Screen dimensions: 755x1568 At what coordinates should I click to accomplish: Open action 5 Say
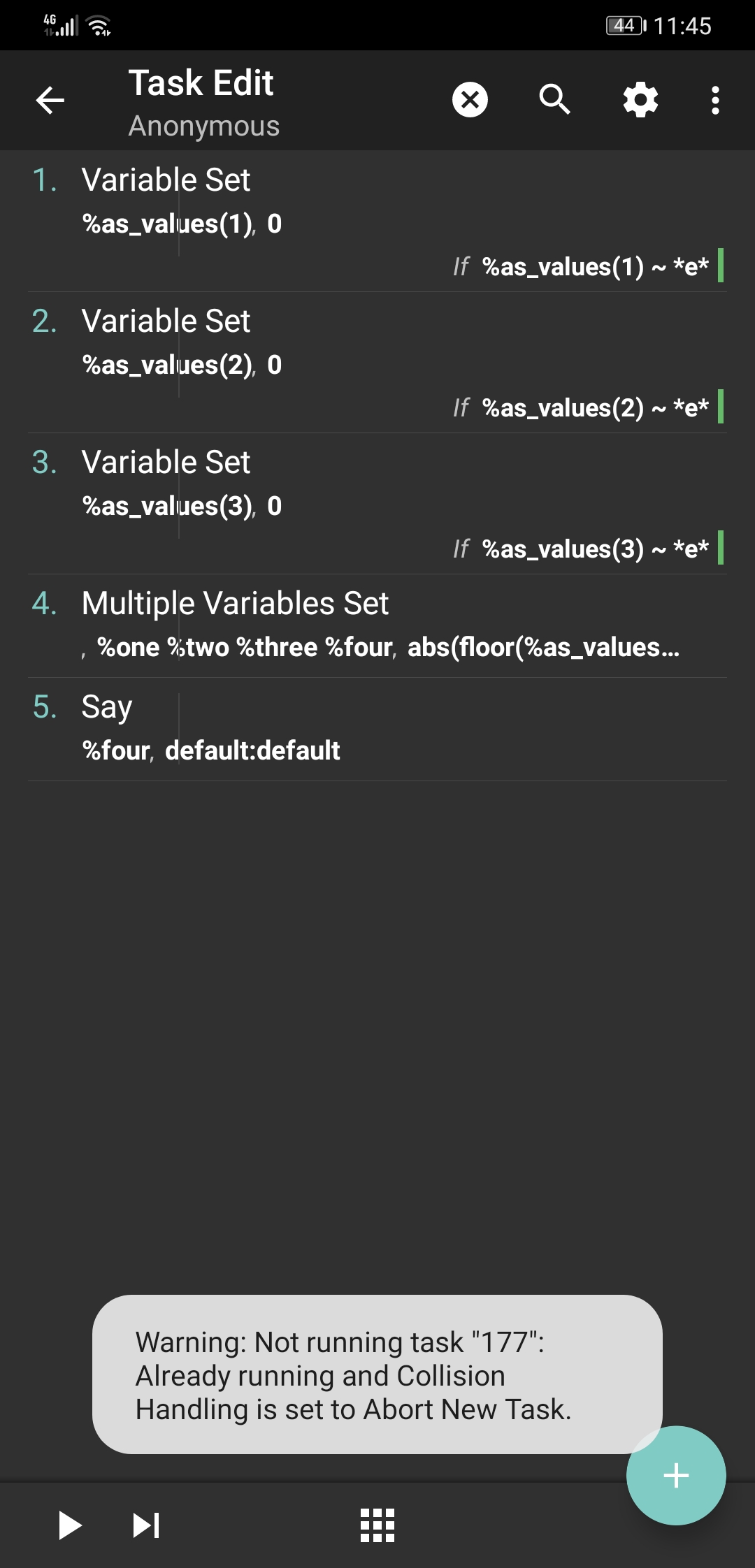tap(107, 707)
